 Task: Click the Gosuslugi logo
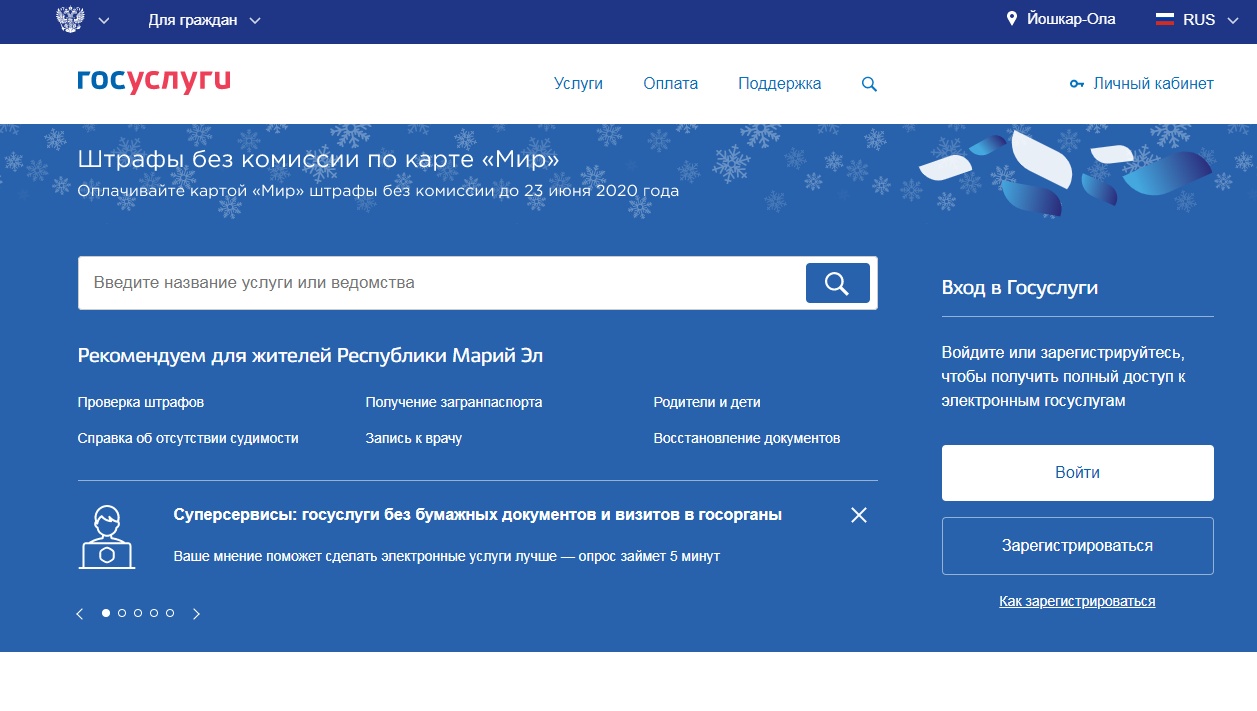coord(154,82)
